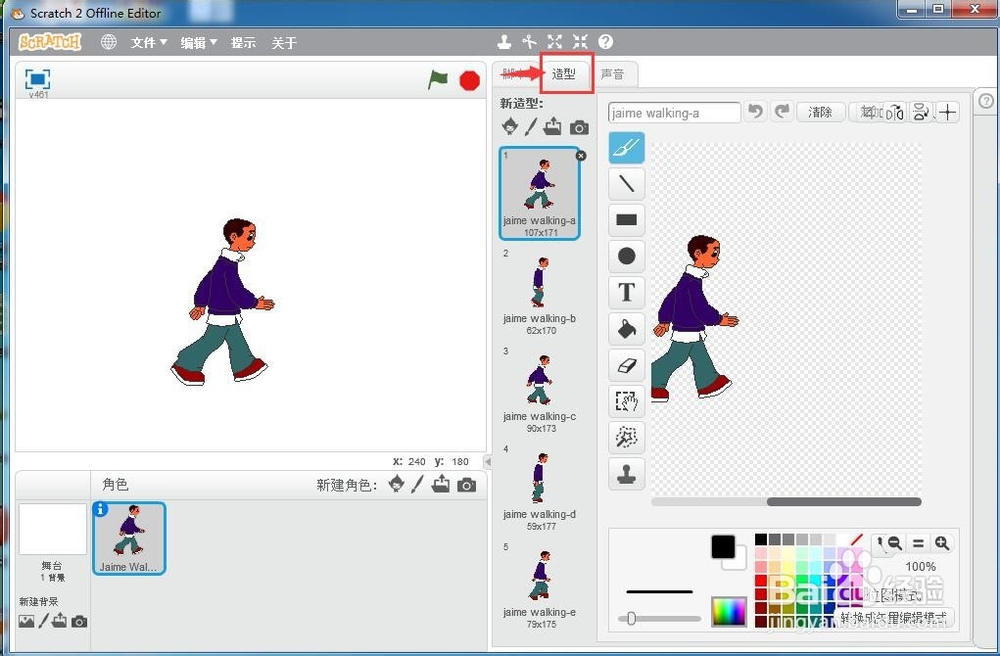Choose new costume from library
The height and width of the screenshot is (656, 1000).
(510, 127)
